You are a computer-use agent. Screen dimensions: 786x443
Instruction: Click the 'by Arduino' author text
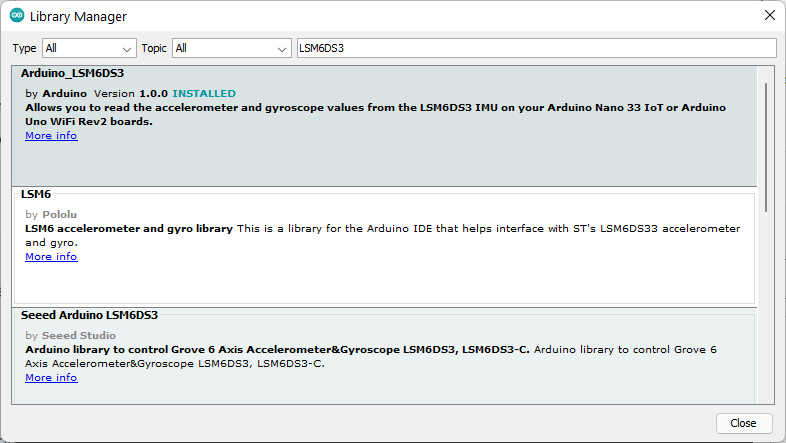click(56, 94)
